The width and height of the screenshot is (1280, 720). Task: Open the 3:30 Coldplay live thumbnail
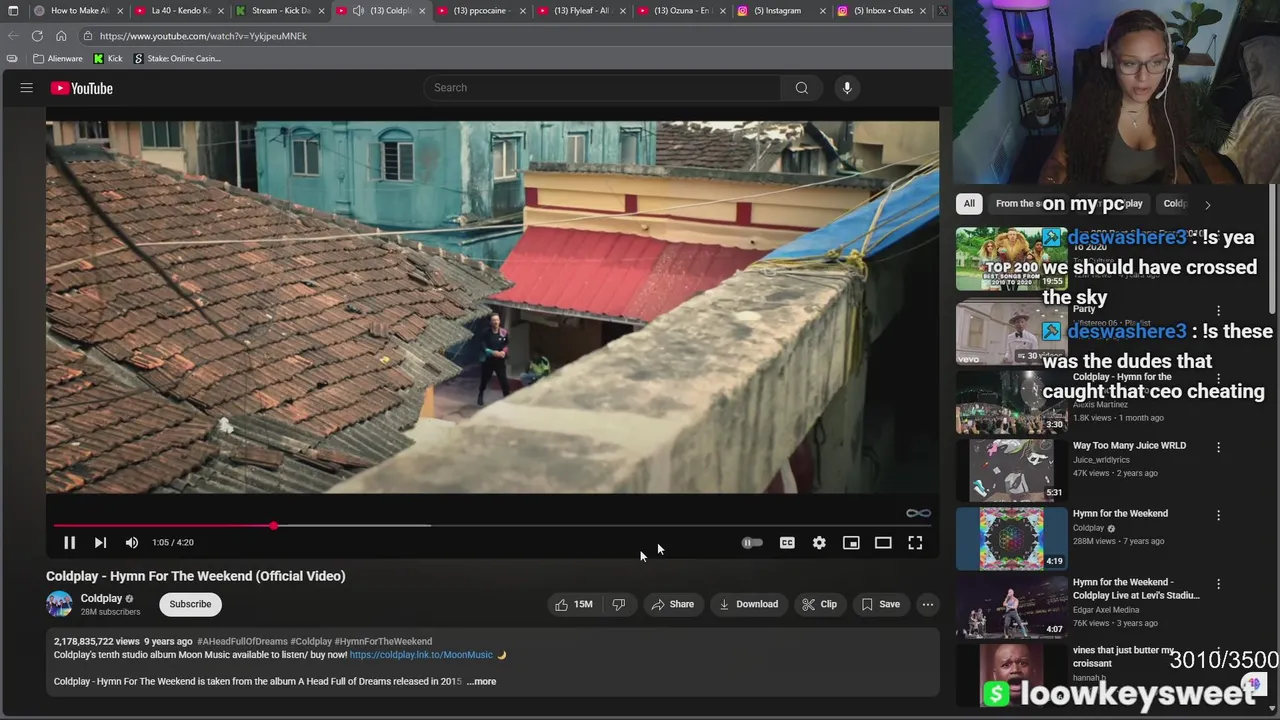[x=1011, y=402]
